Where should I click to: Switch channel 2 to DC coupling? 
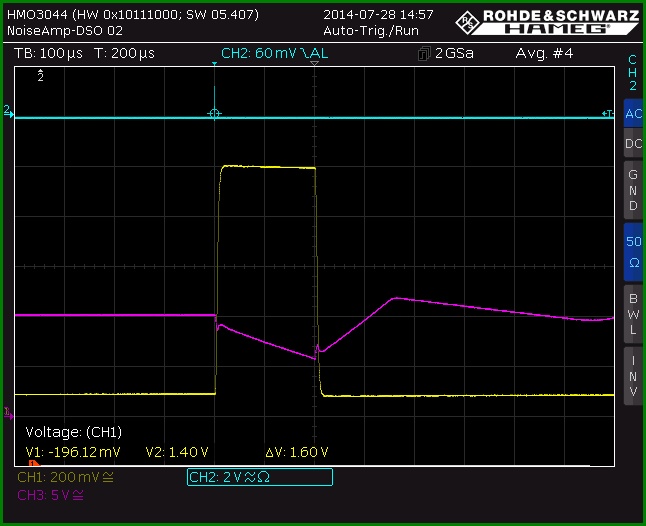click(x=633, y=143)
